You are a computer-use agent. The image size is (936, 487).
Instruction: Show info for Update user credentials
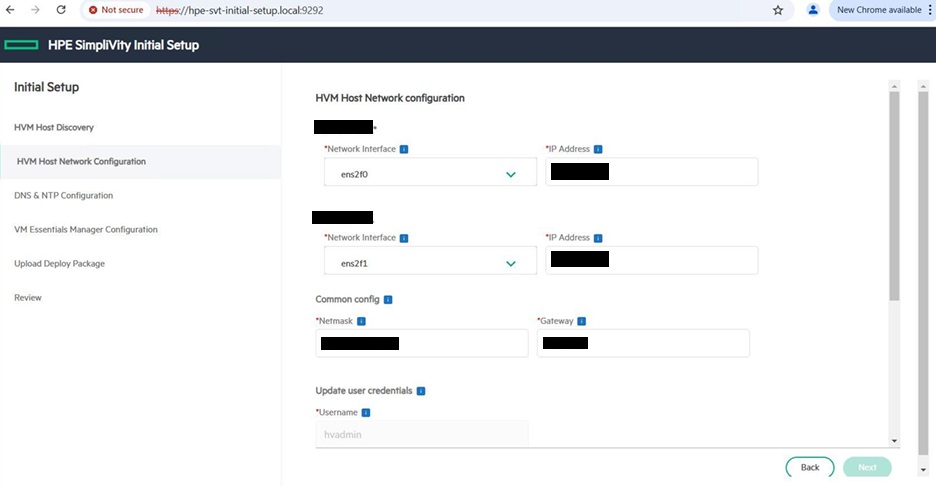point(421,391)
